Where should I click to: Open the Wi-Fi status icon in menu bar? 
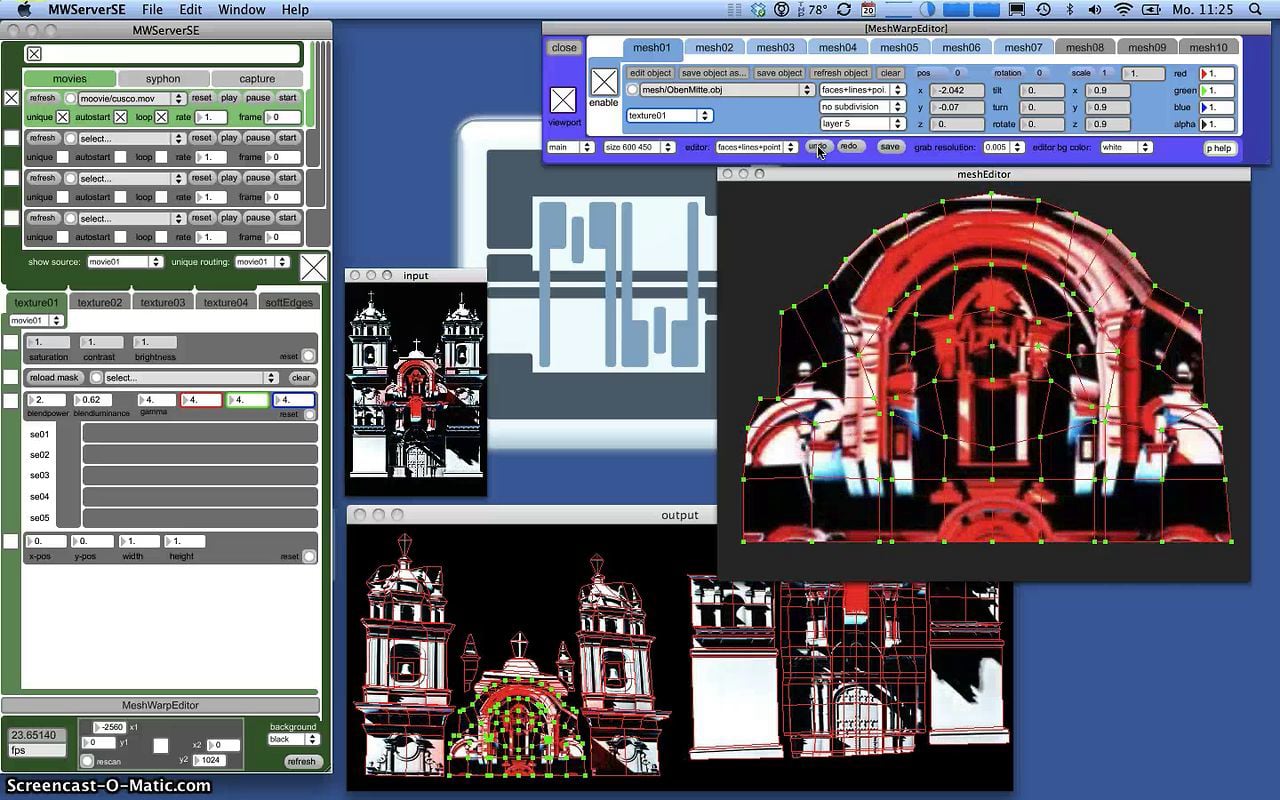coord(1123,9)
